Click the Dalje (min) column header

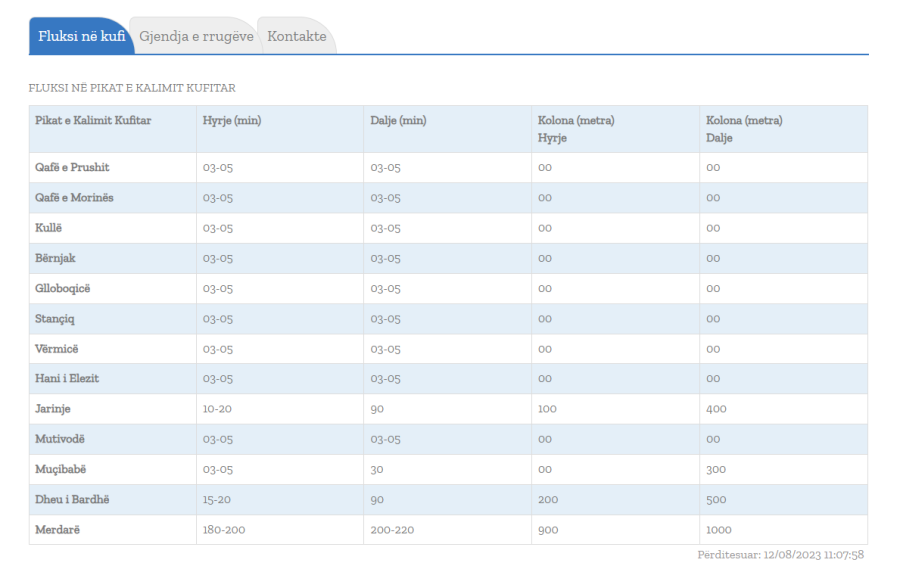click(x=398, y=121)
